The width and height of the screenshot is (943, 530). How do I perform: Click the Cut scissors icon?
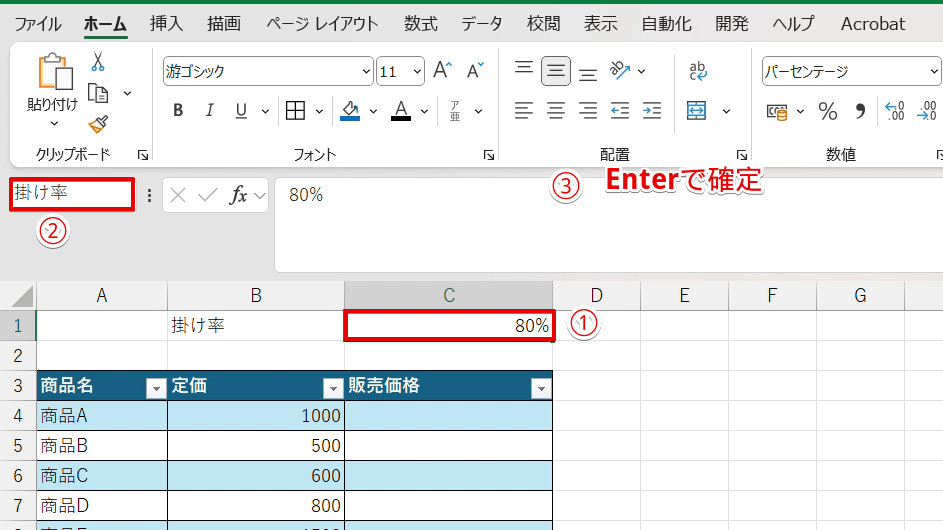pyautogui.click(x=98, y=61)
